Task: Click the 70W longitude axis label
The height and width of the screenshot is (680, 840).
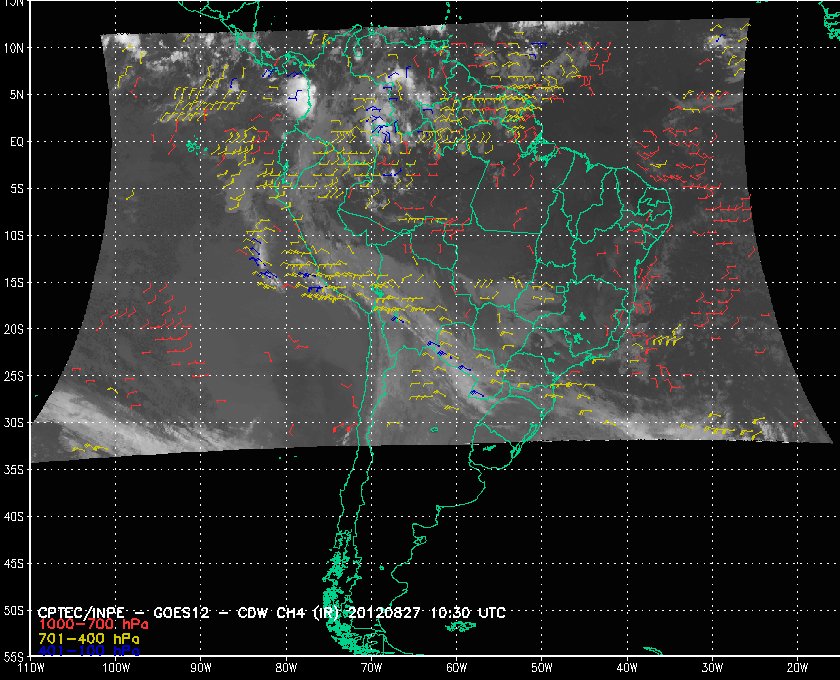Action: click(x=371, y=668)
